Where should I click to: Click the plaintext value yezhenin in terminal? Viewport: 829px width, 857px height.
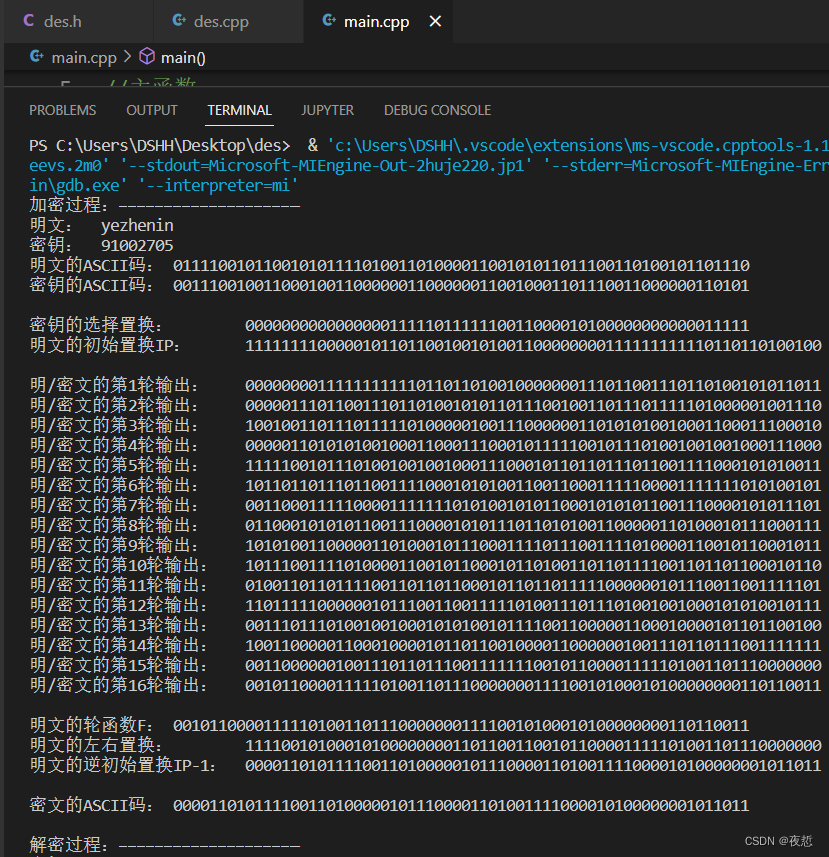[137, 226]
